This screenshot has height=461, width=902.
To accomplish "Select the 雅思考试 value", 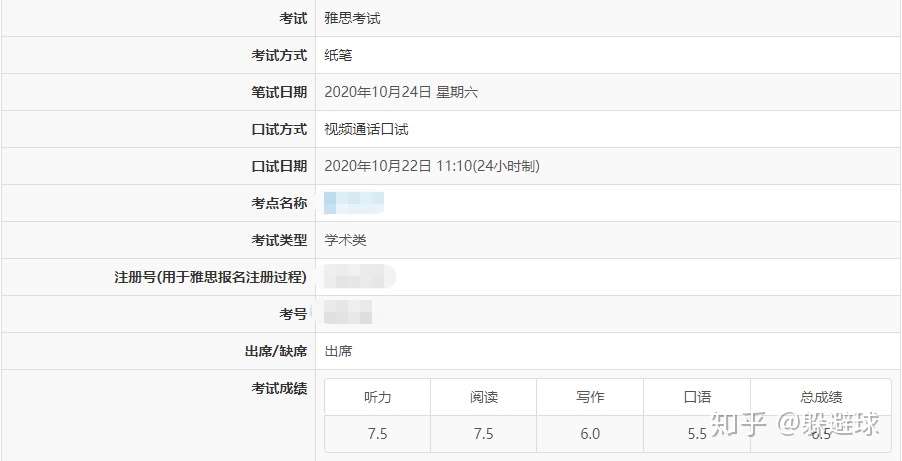I will click(352, 18).
